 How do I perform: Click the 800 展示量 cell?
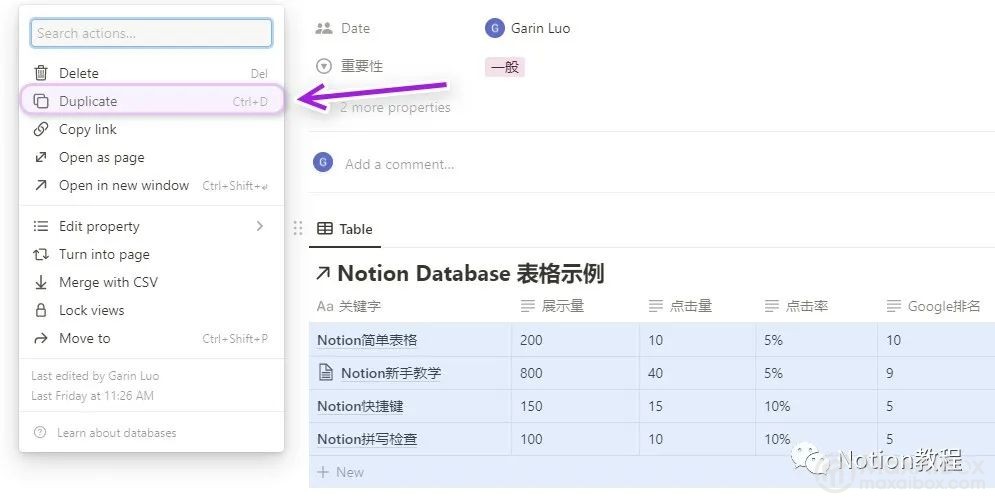point(576,373)
